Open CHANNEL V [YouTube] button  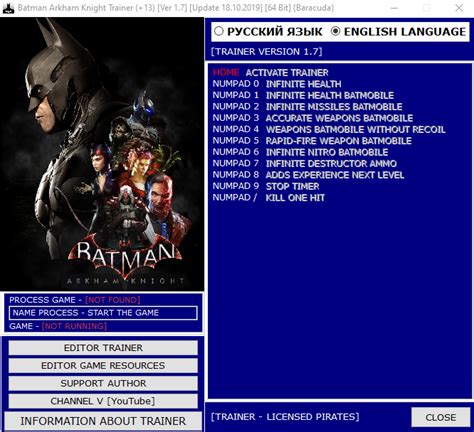(x=103, y=401)
